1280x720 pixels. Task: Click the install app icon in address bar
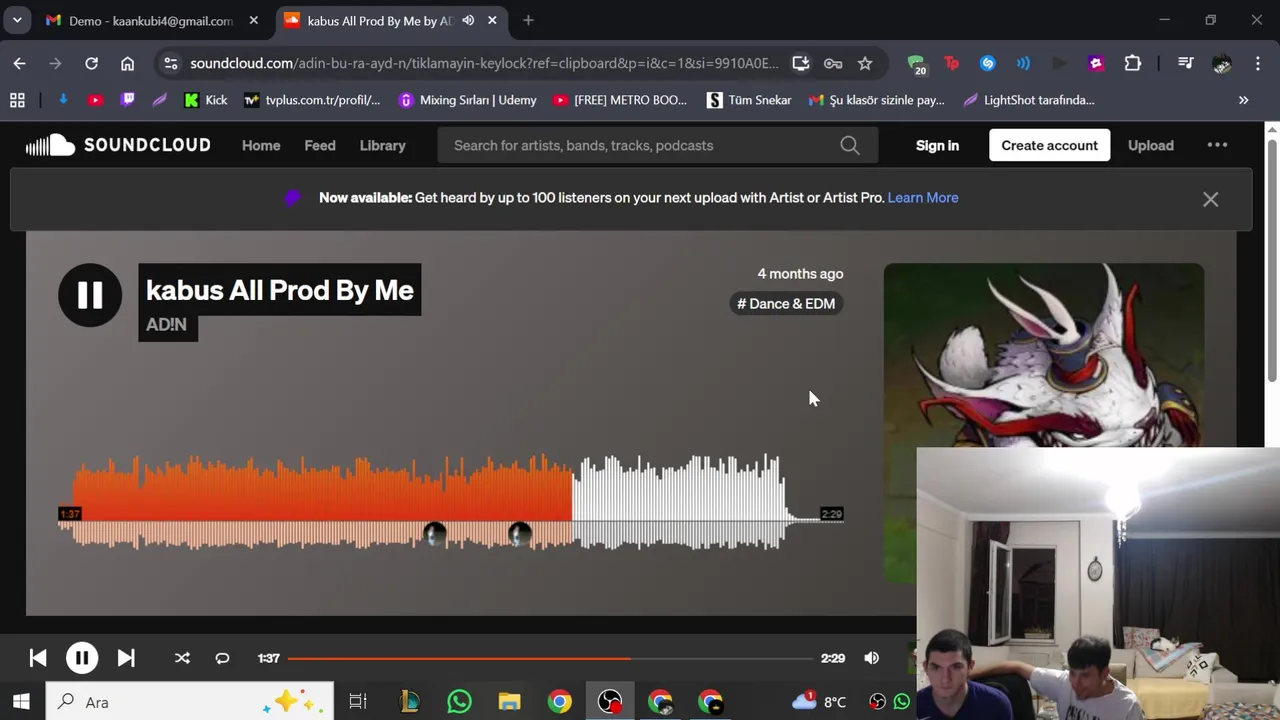[801, 63]
